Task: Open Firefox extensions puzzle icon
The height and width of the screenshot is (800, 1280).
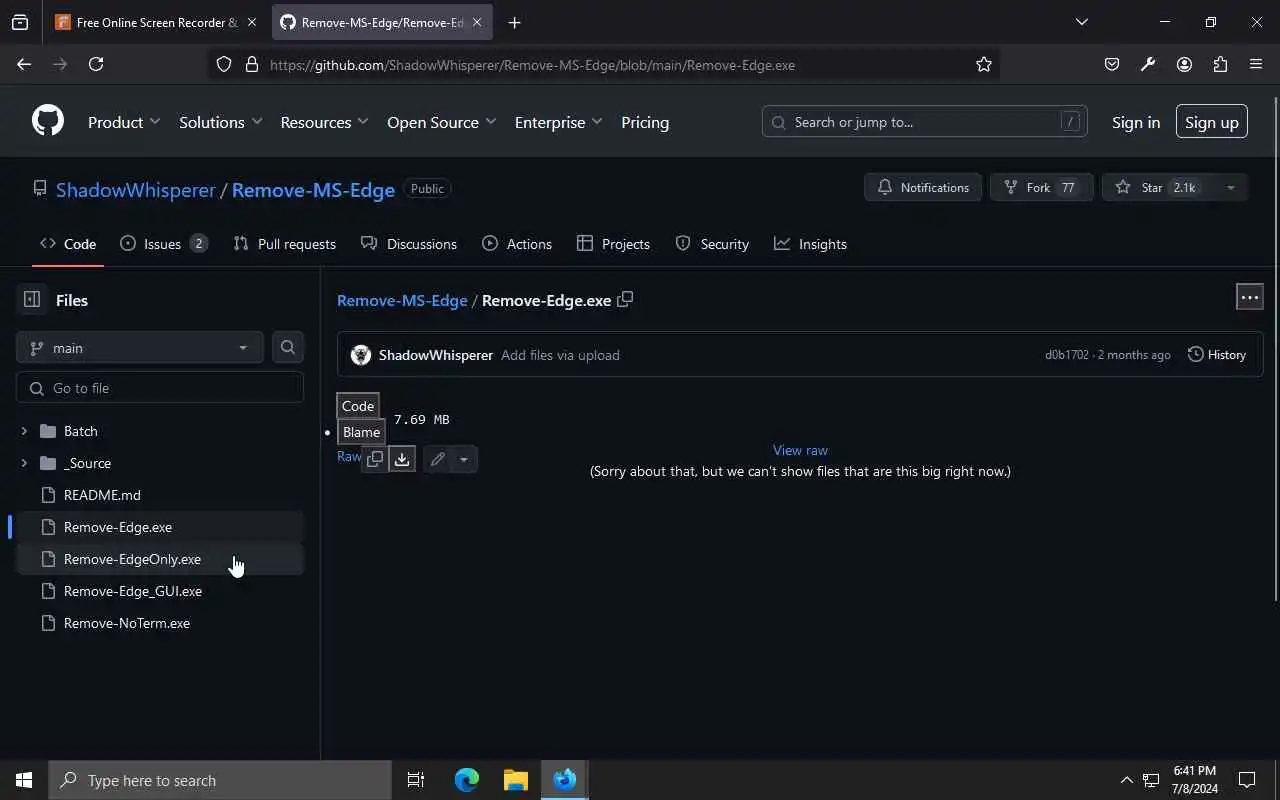Action: pos(1220,64)
